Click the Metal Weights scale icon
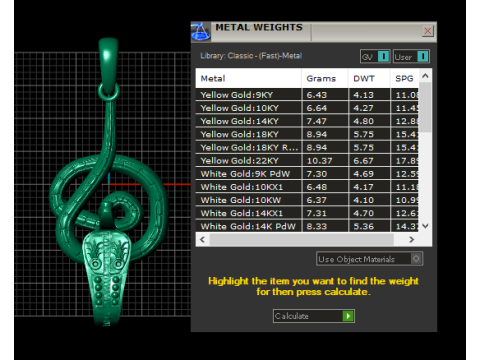480x360 pixels. (201, 32)
